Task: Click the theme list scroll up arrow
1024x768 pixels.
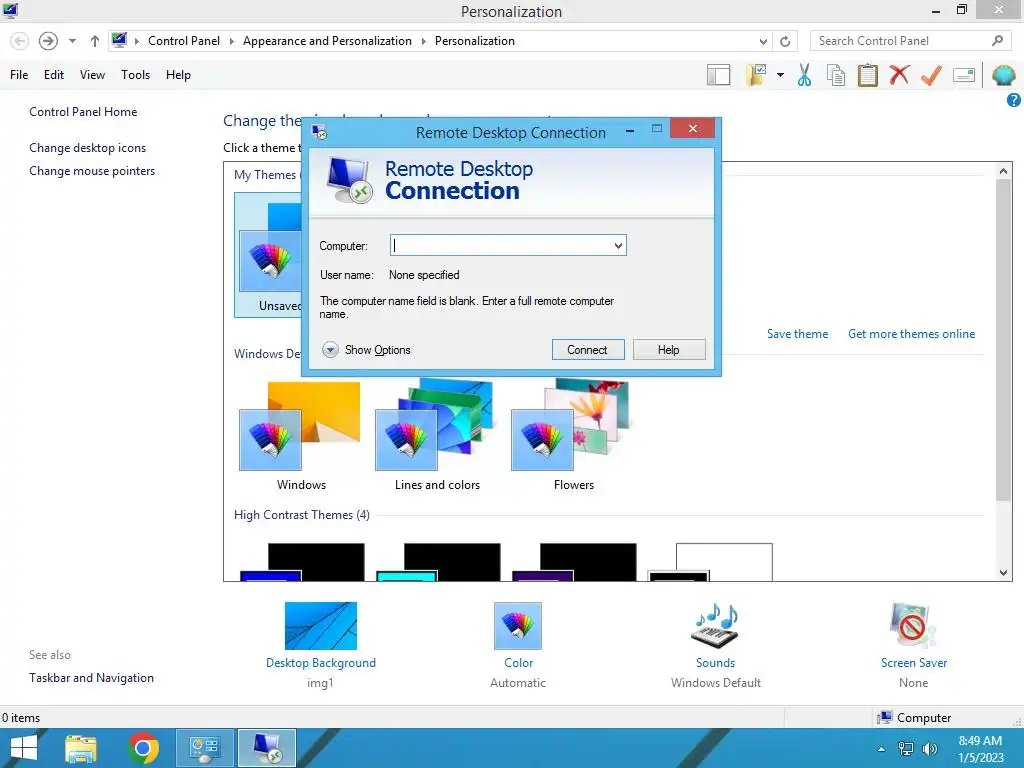Action: click(x=1003, y=171)
